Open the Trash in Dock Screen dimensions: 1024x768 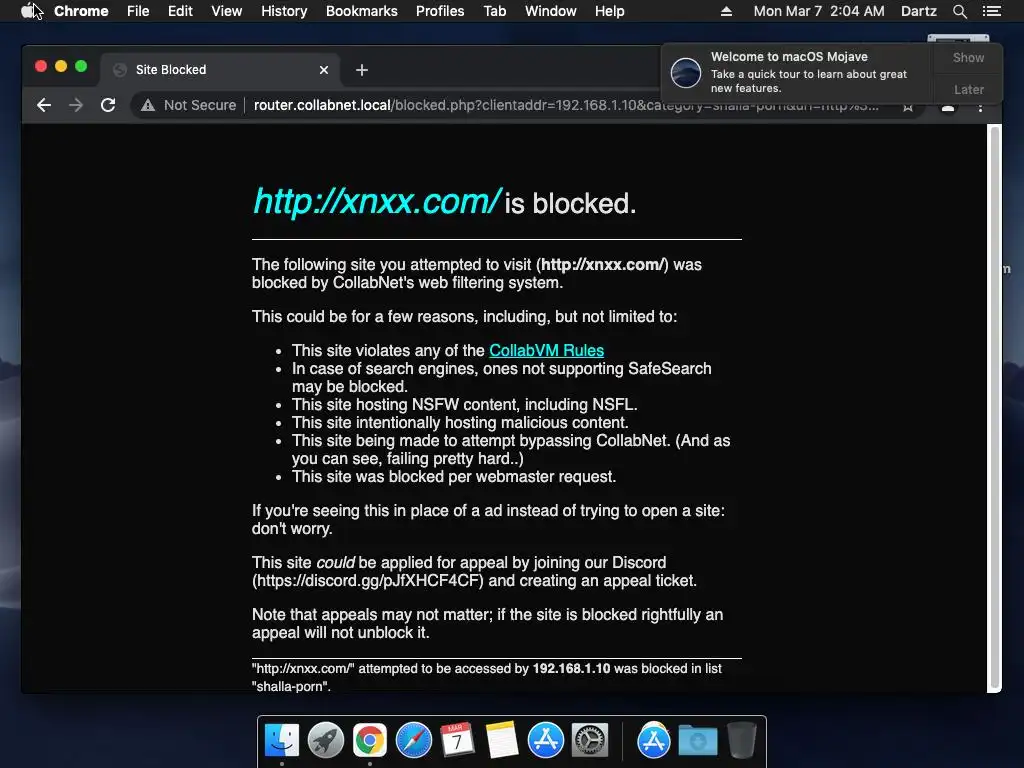[x=742, y=741]
